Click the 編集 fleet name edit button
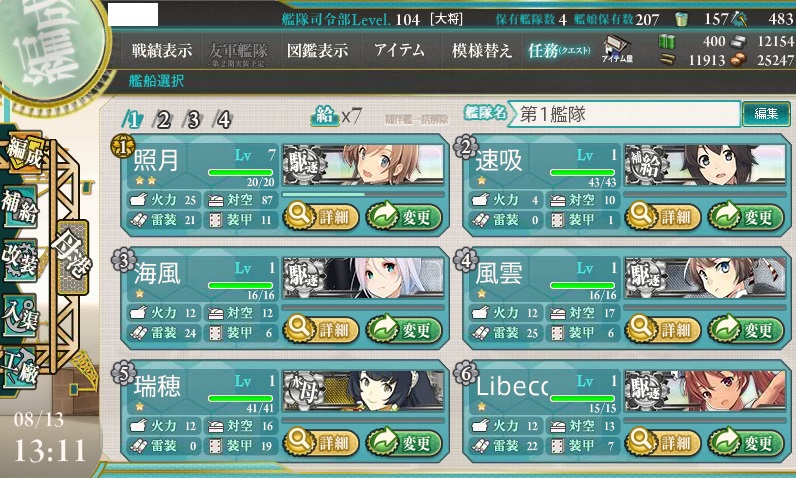796x478 pixels. [766, 114]
